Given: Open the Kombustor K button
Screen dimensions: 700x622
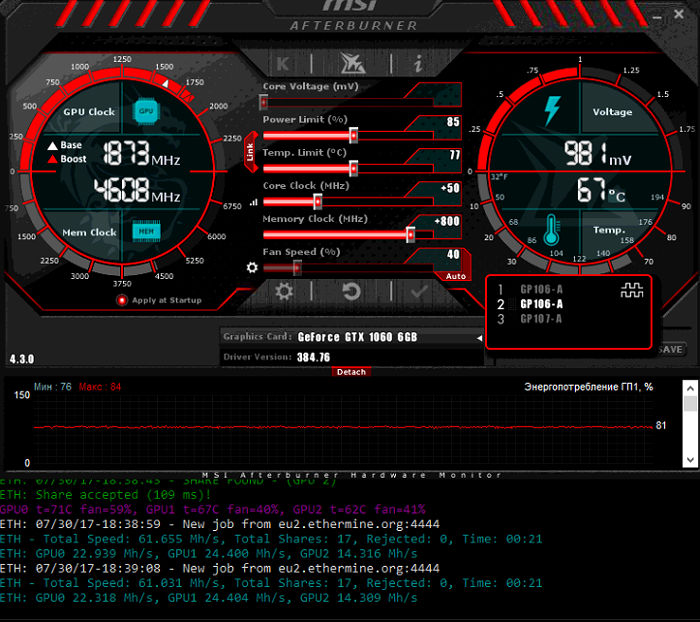Looking at the screenshot, I should coord(283,64).
